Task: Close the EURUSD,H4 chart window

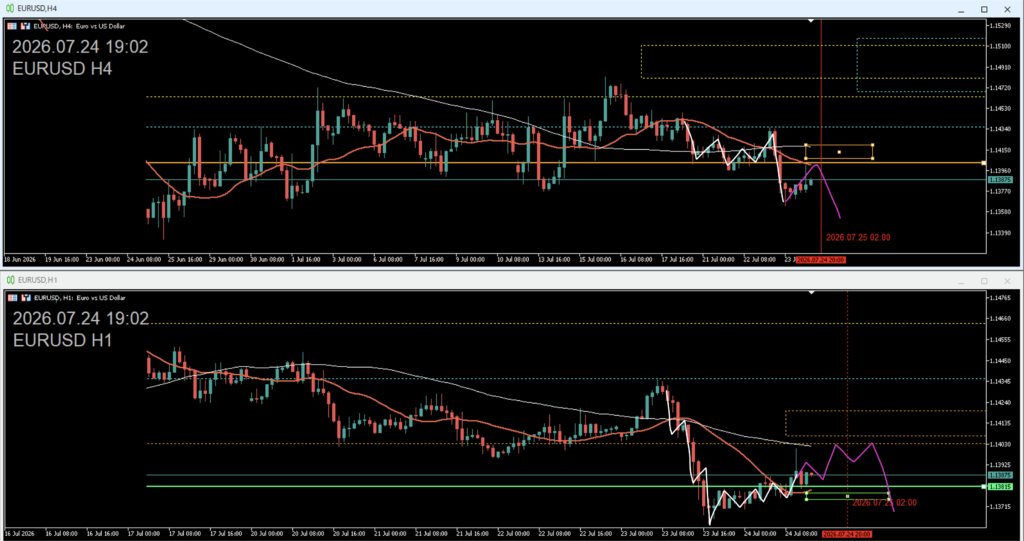Action: (1008, 9)
